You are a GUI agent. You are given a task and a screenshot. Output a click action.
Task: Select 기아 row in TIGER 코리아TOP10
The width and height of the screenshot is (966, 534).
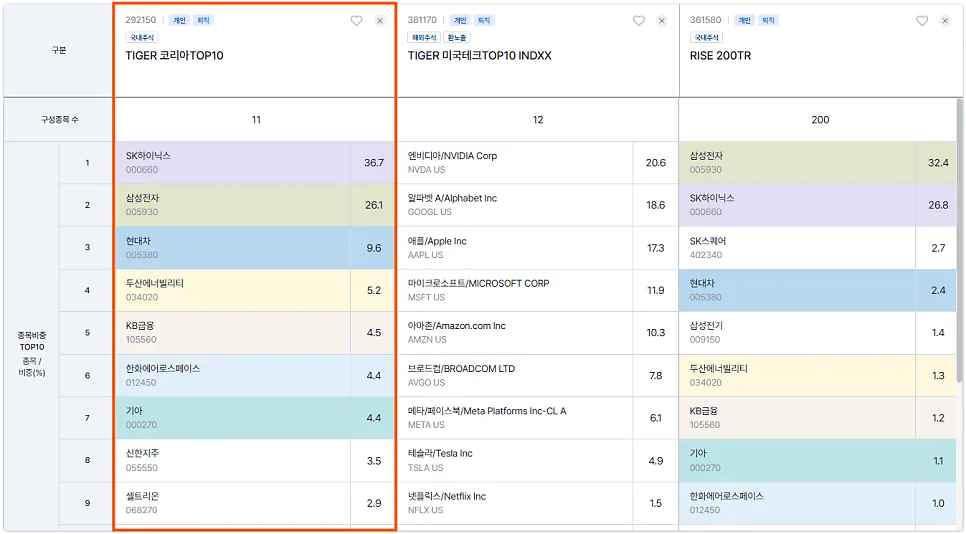click(x=254, y=418)
